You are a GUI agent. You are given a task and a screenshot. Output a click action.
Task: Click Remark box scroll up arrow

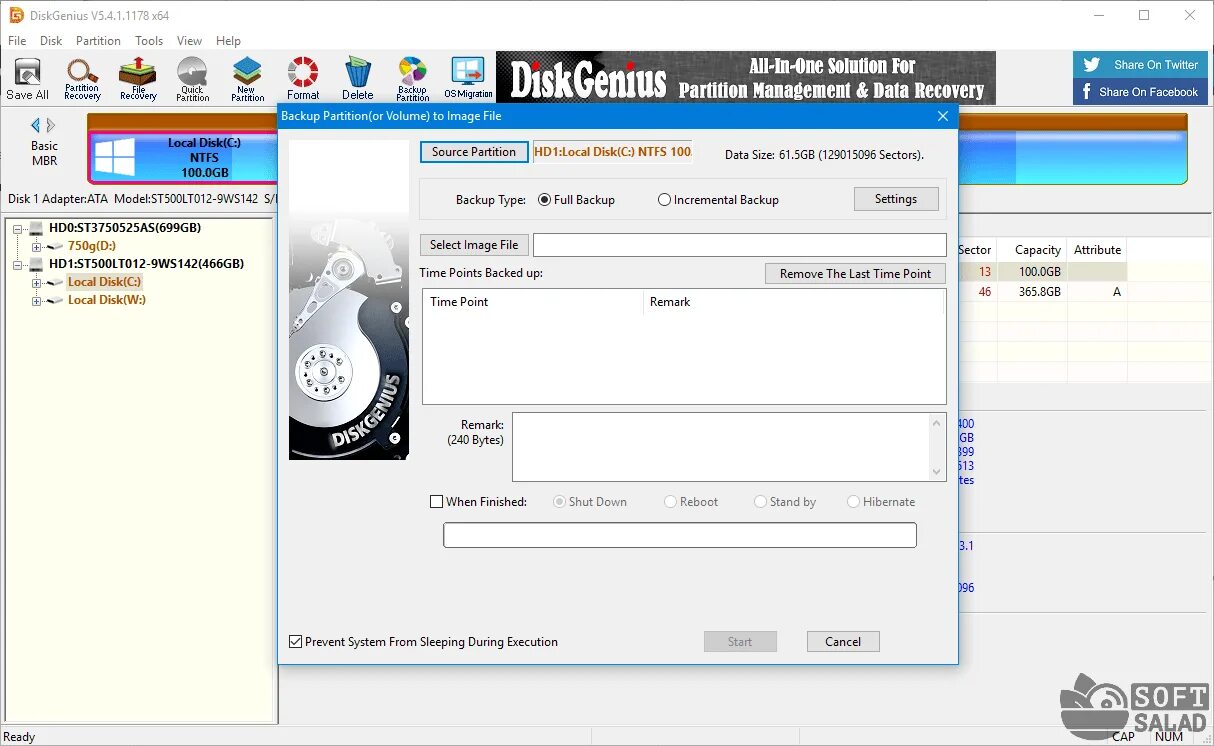[x=938, y=422]
